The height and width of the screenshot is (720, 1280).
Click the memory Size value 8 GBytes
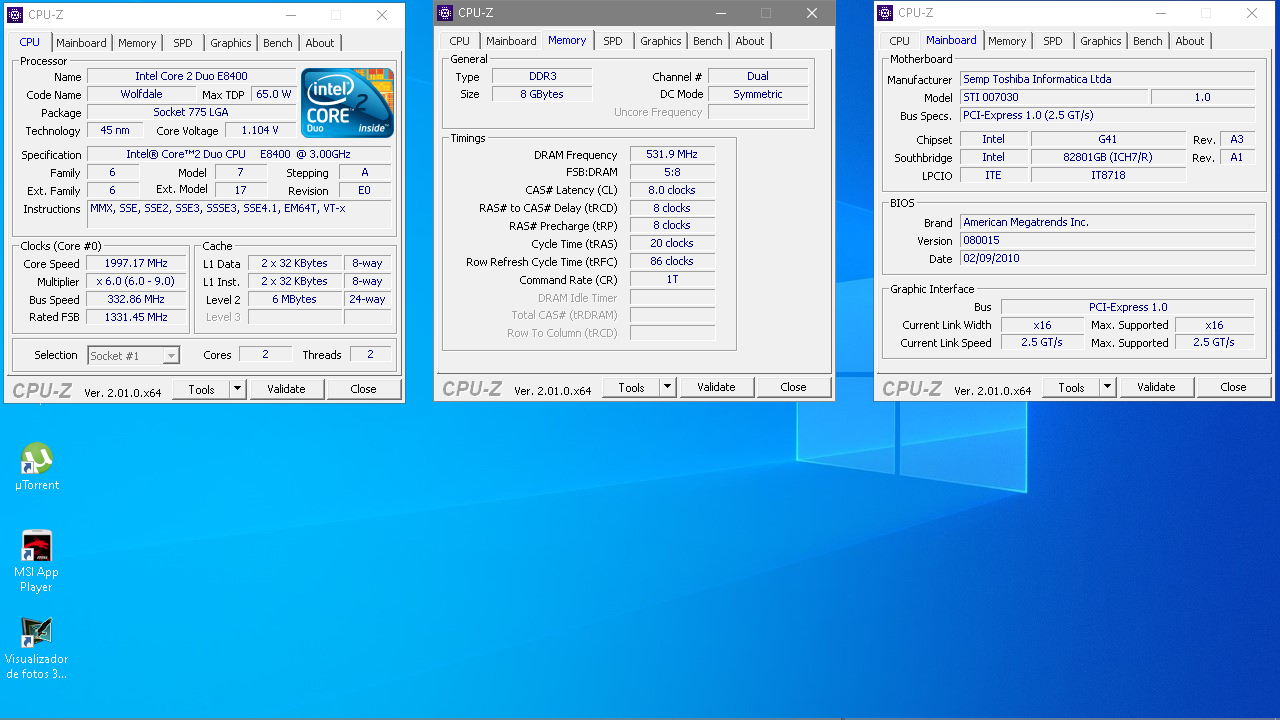(542, 94)
